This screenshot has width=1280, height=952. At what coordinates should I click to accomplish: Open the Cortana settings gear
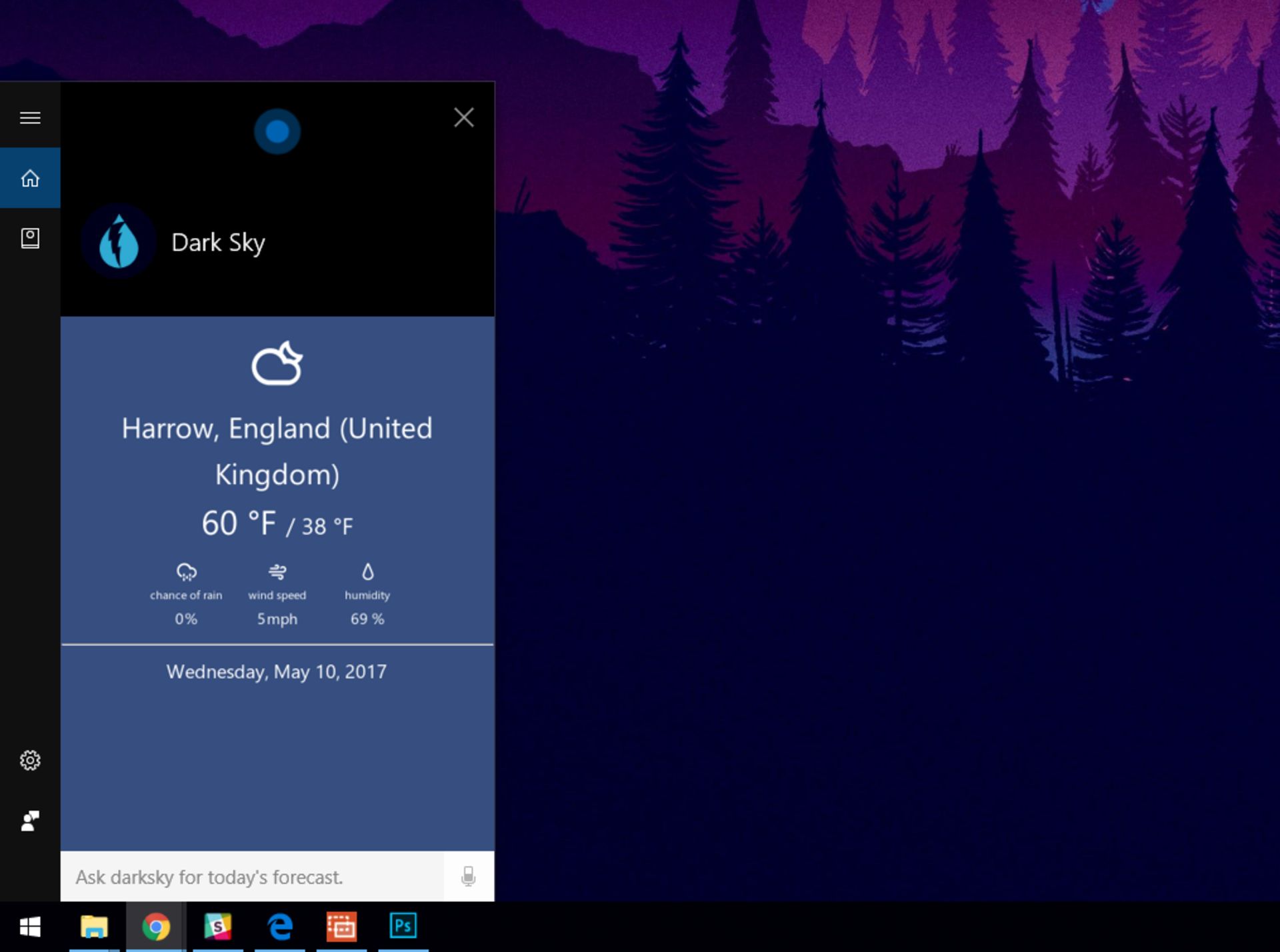click(30, 760)
